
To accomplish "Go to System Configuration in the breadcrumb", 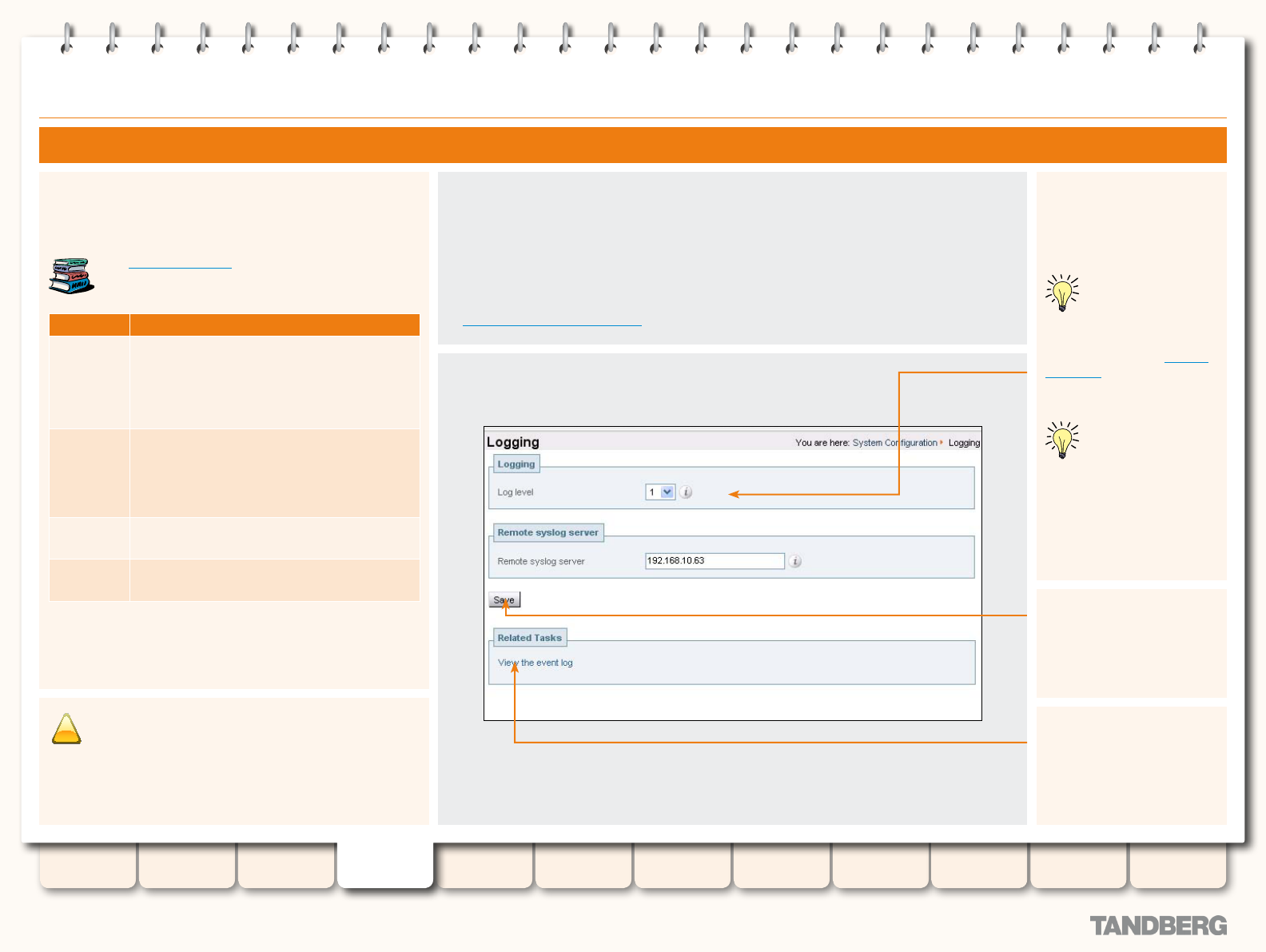I will coord(894,443).
